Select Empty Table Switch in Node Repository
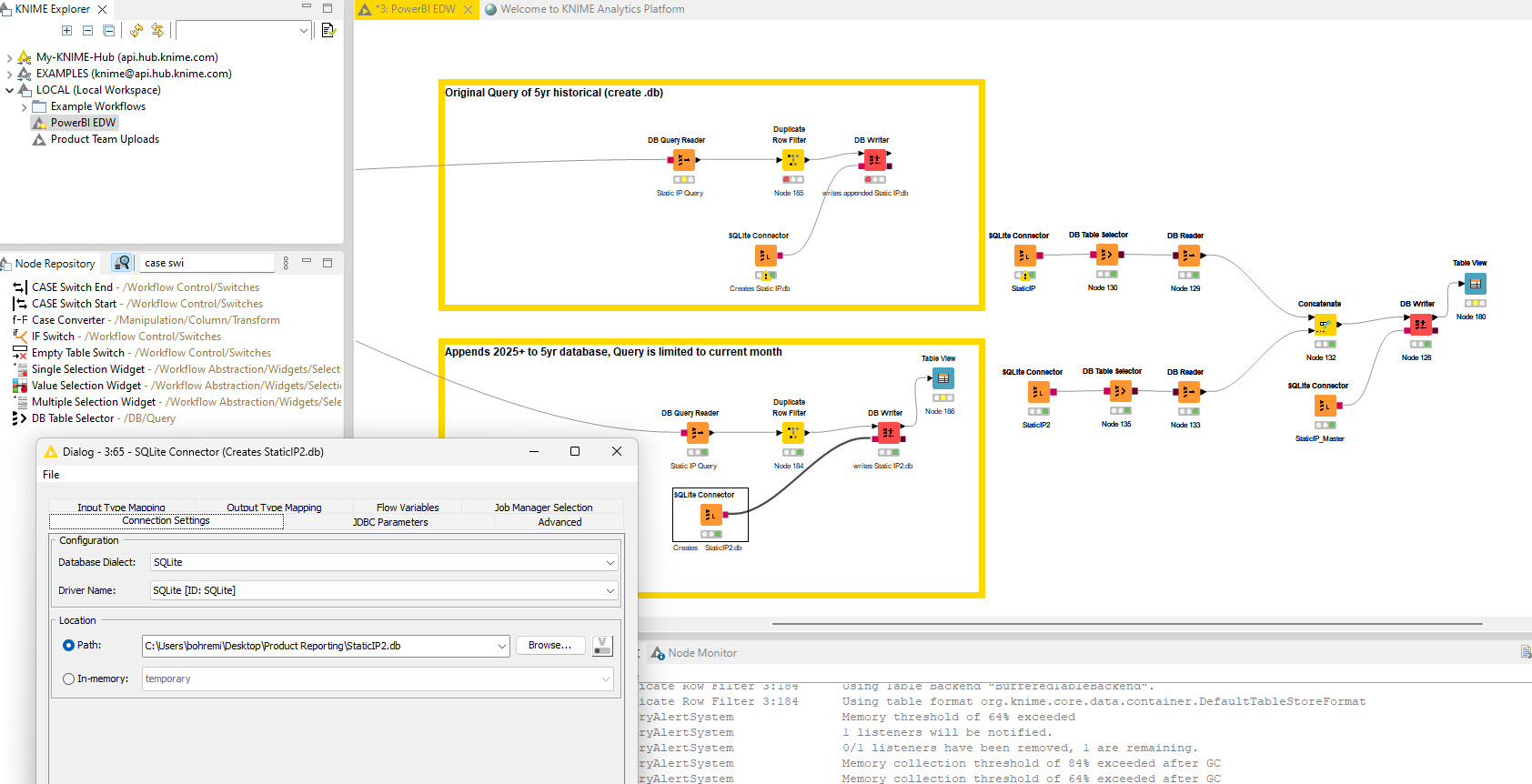The image size is (1532, 784). [x=142, y=353]
